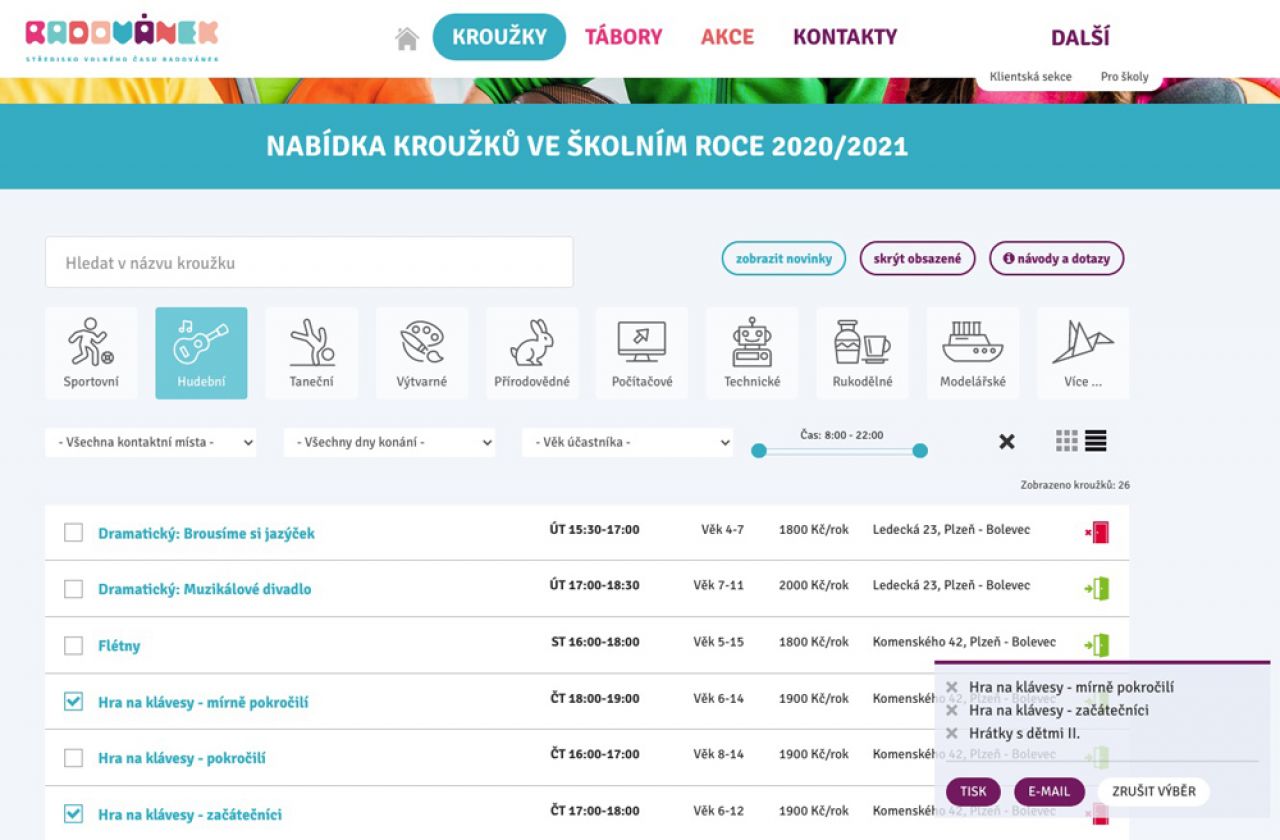Pick the Přírodovědné rabbit category
The width and height of the screenshot is (1280, 840).
(532, 353)
